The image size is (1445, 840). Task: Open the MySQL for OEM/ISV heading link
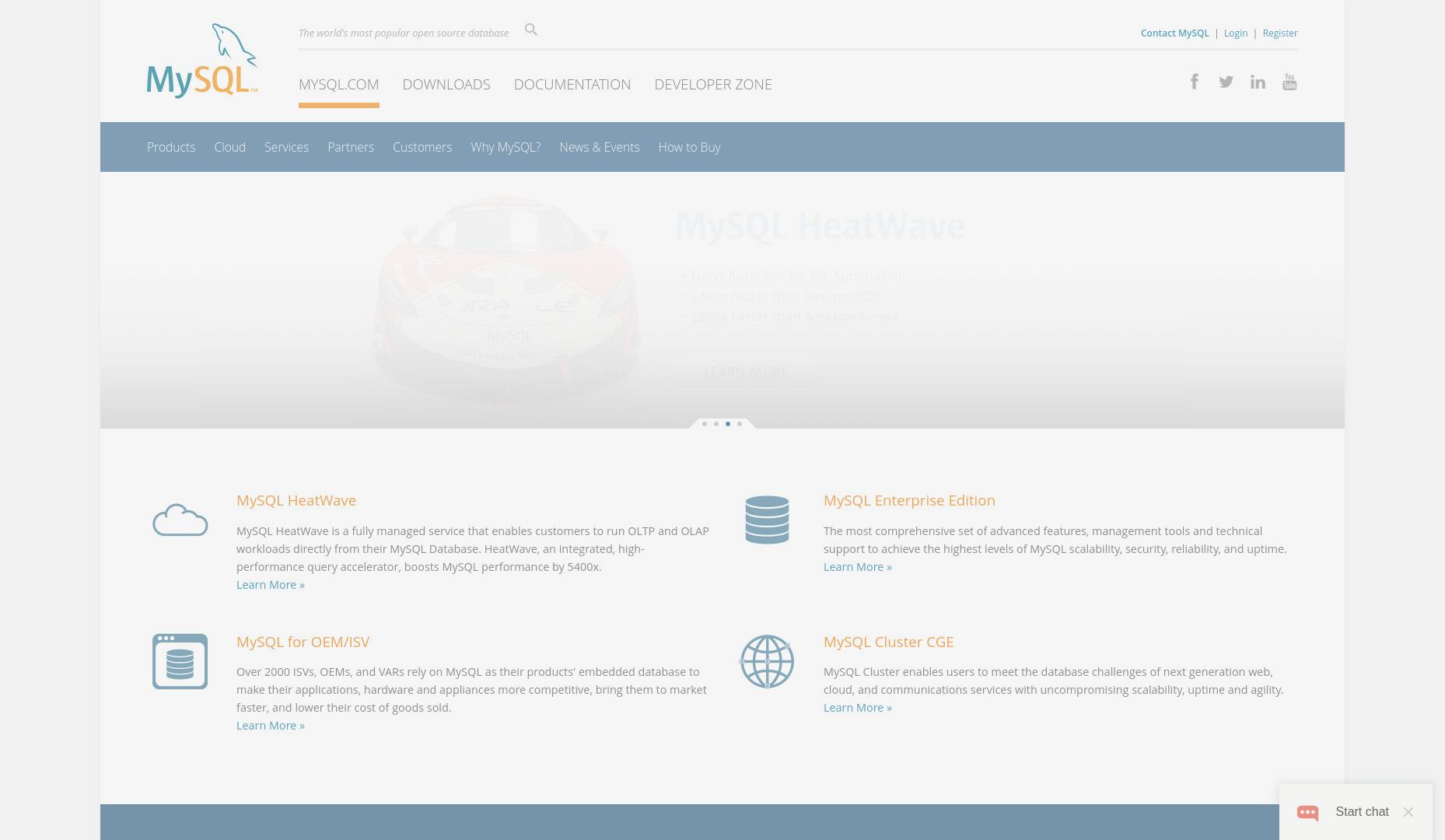[x=303, y=642]
